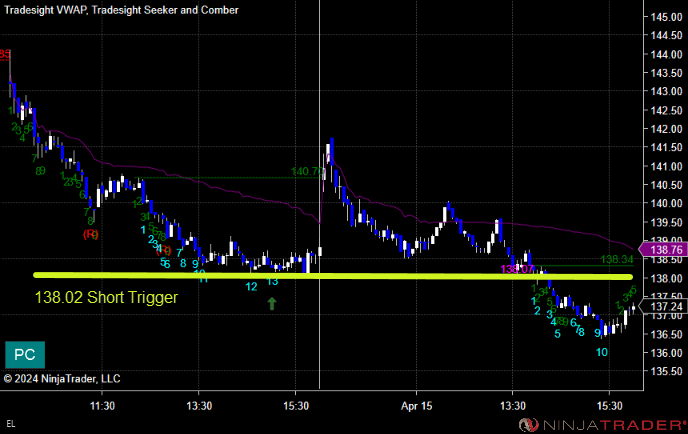
Task: Click the 11:30 time axis label
Action: [102, 406]
